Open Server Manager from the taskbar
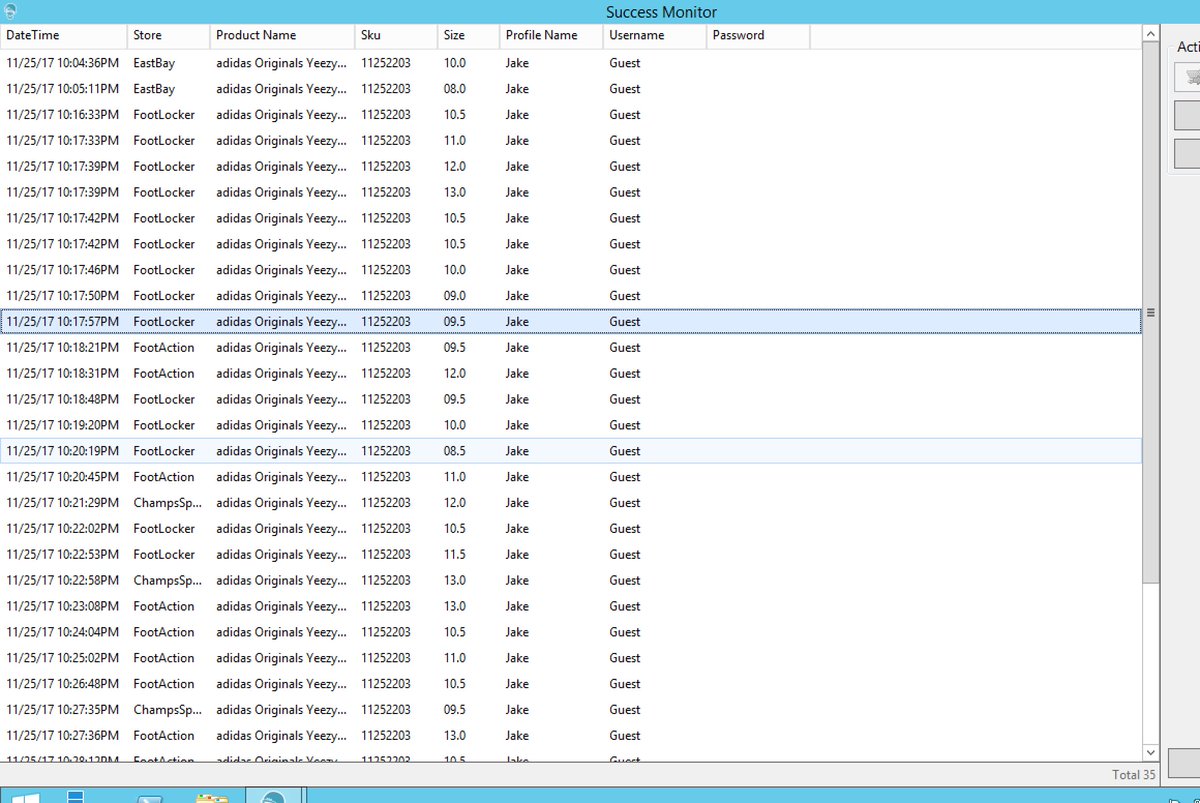This screenshot has width=1200, height=803. pos(77,797)
